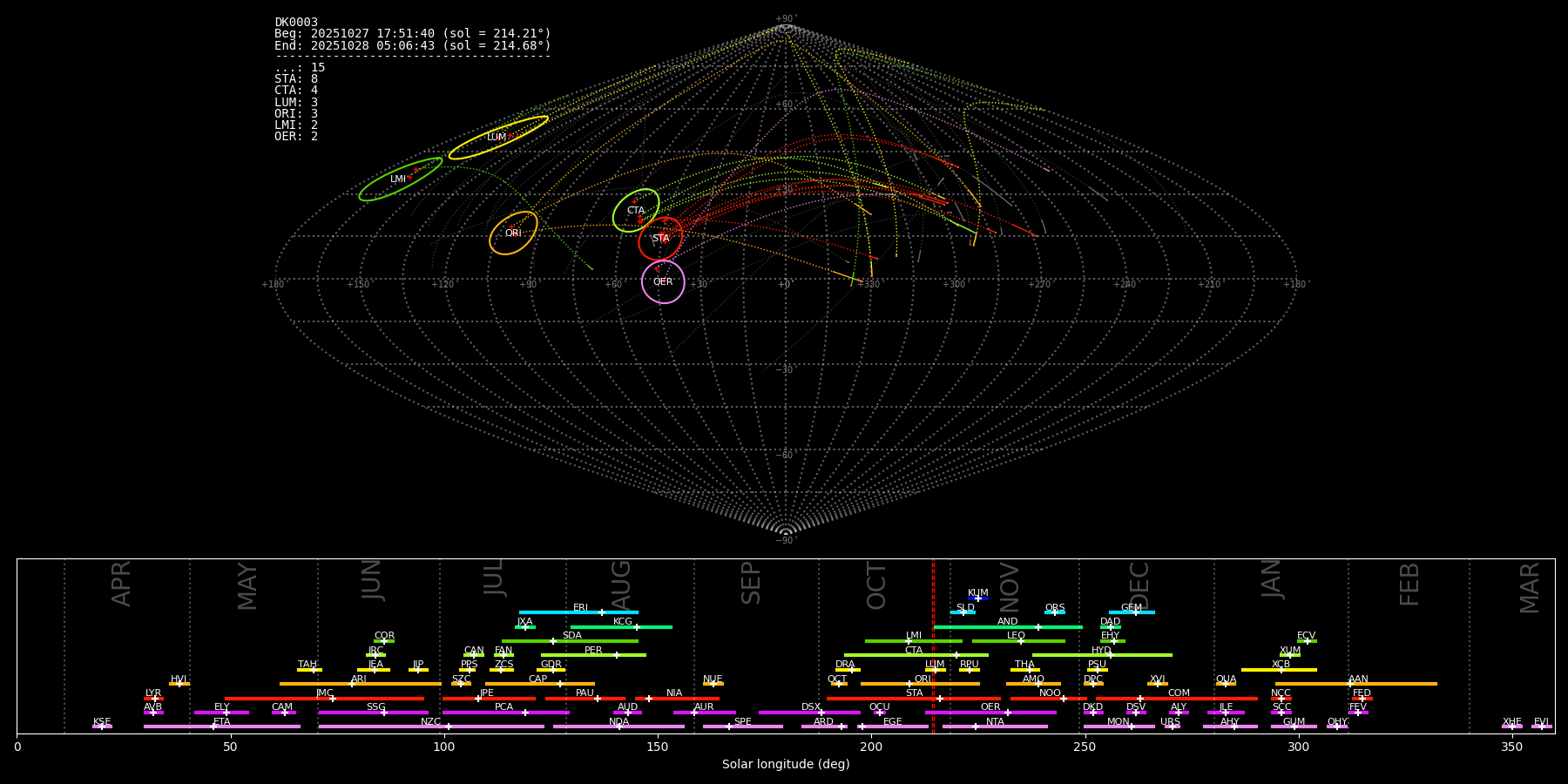The height and width of the screenshot is (784, 1568).
Task: Click the dark blue KUM shower bar
Action: click(x=978, y=598)
